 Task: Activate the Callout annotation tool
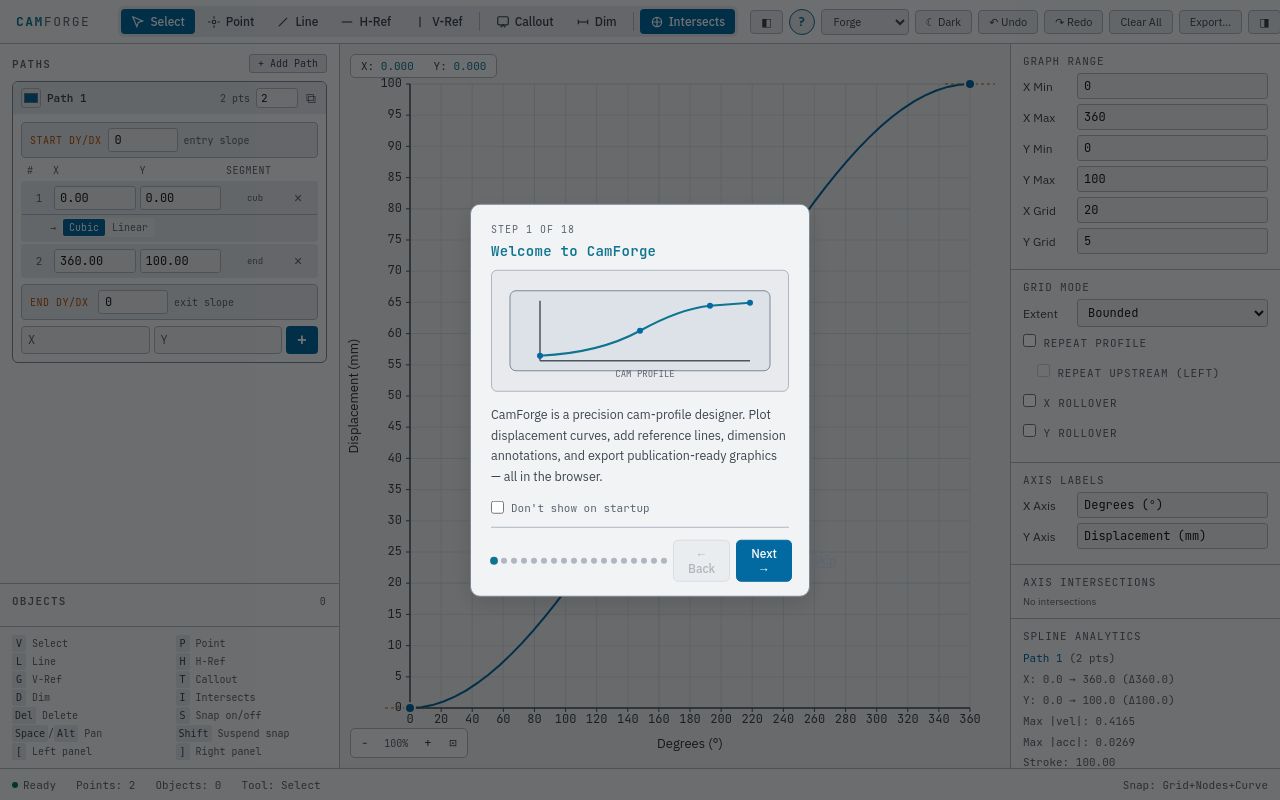pos(525,22)
